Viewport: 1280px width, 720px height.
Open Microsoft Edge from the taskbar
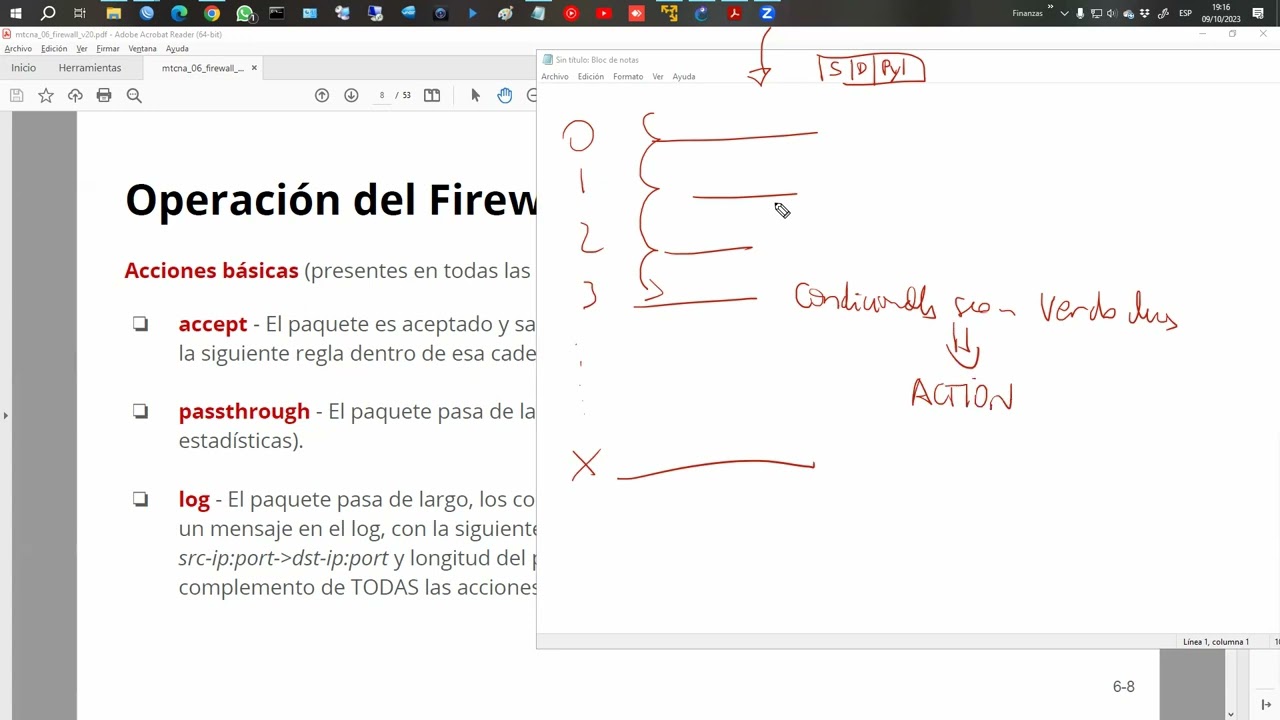pos(179,13)
